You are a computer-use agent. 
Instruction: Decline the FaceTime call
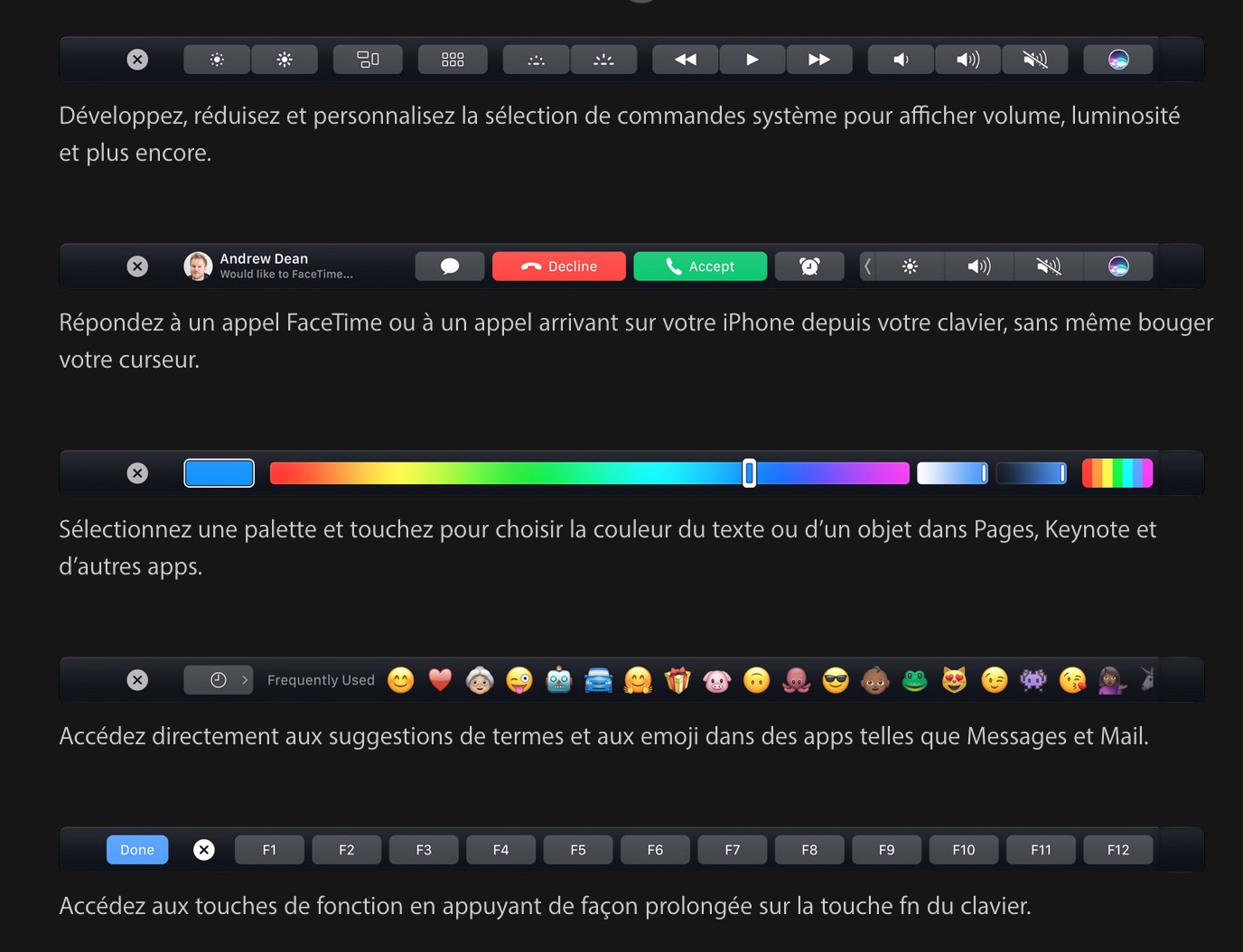pyautogui.click(x=559, y=266)
